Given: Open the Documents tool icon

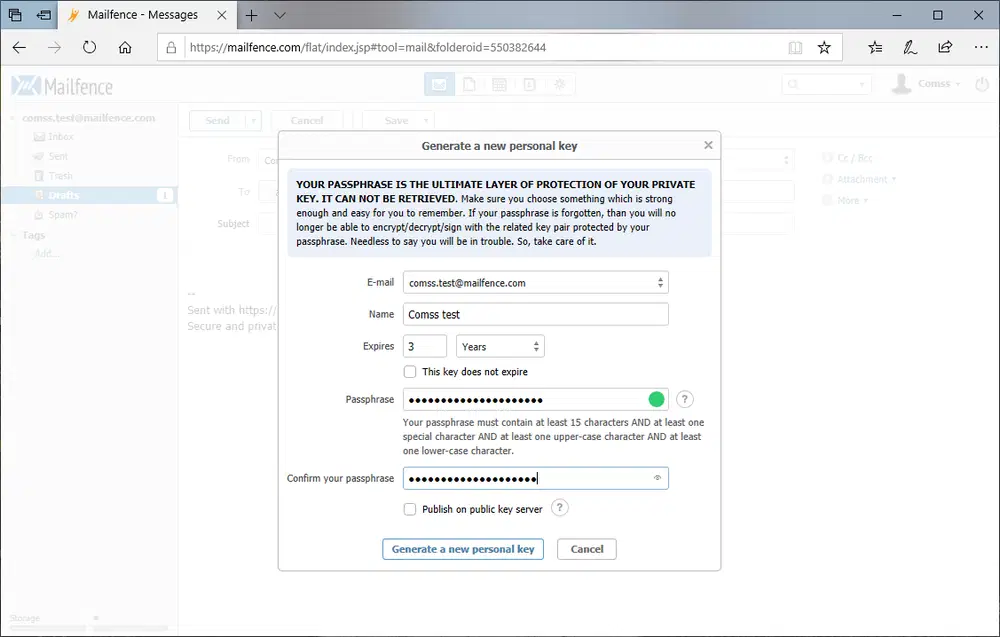Looking at the screenshot, I should coord(469,84).
